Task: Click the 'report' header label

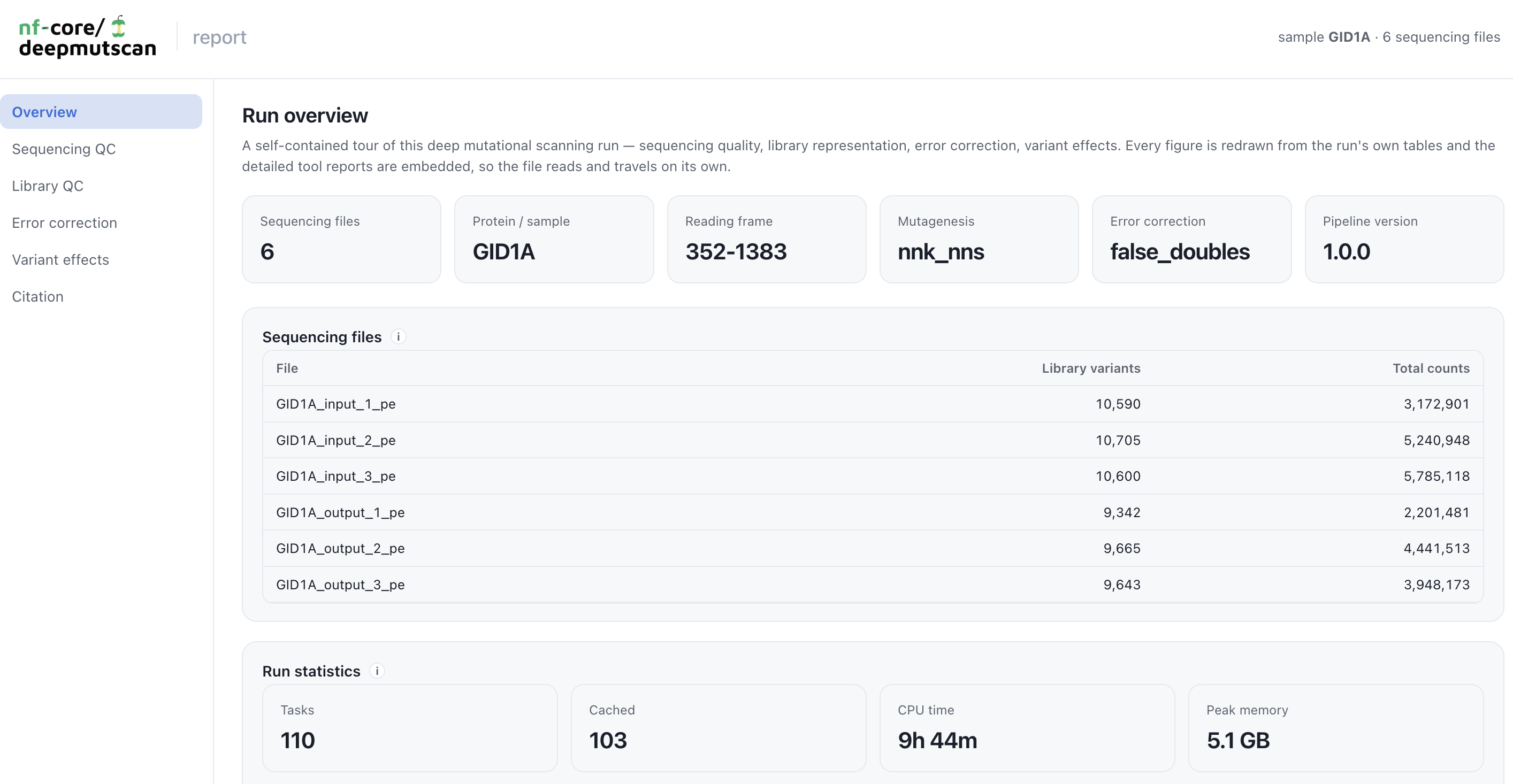Action: tap(219, 37)
